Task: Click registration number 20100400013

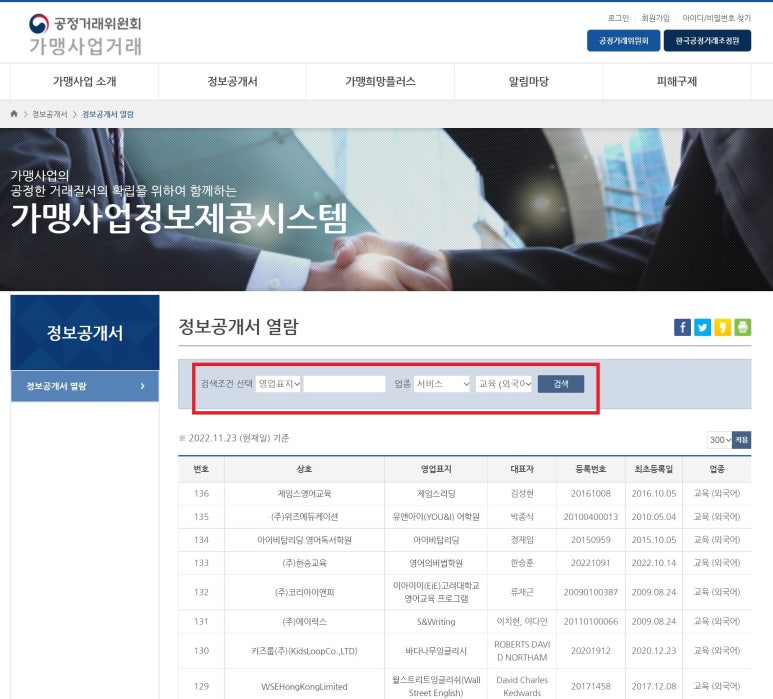Action: click(x=591, y=517)
